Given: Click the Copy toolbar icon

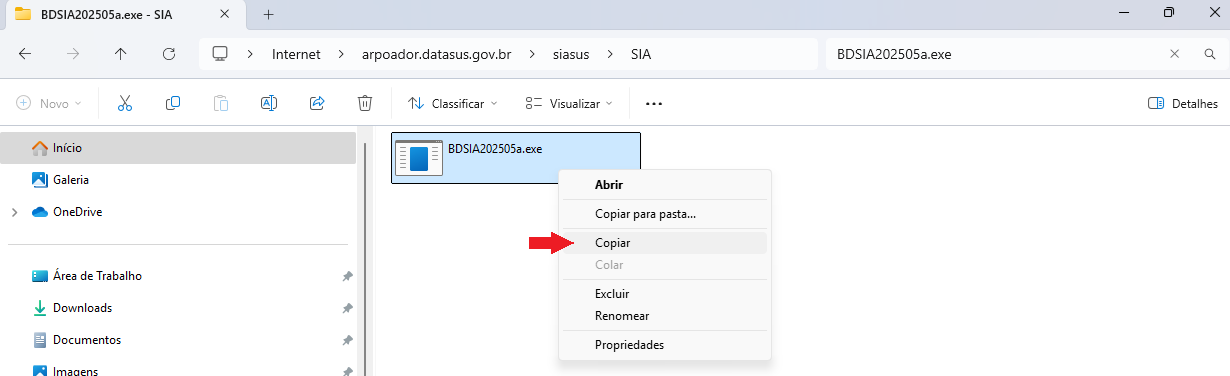Looking at the screenshot, I should click(x=173, y=103).
